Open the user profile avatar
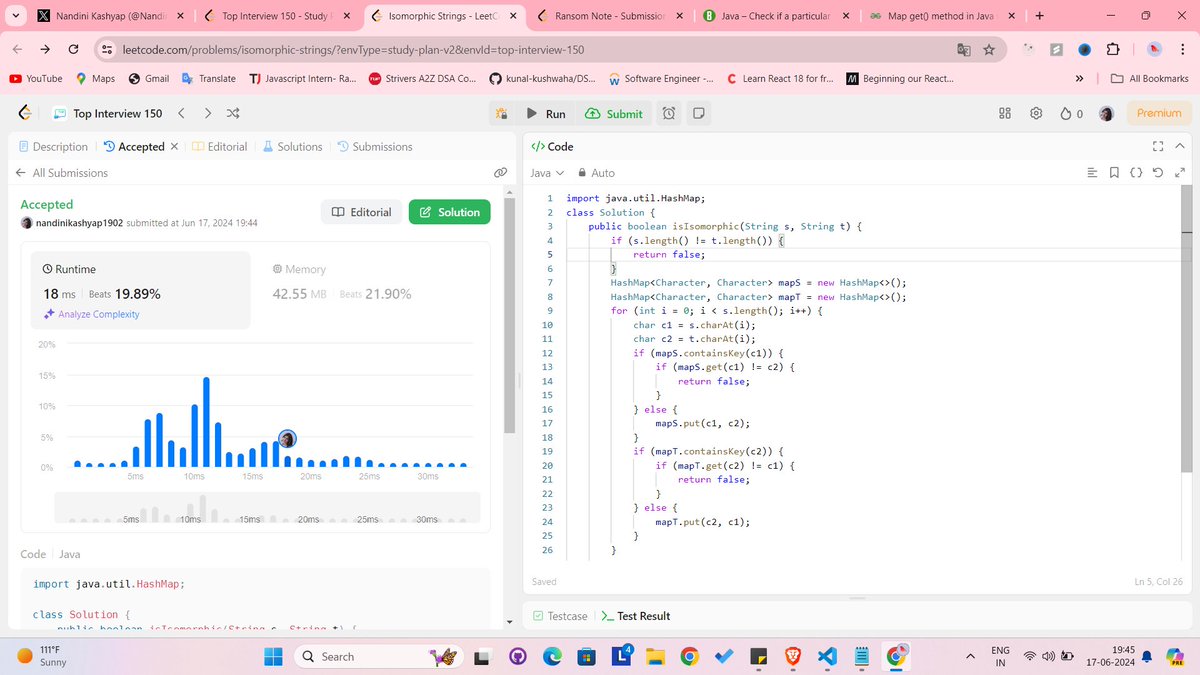Image resolution: width=1200 pixels, height=675 pixels. pos(1106,114)
